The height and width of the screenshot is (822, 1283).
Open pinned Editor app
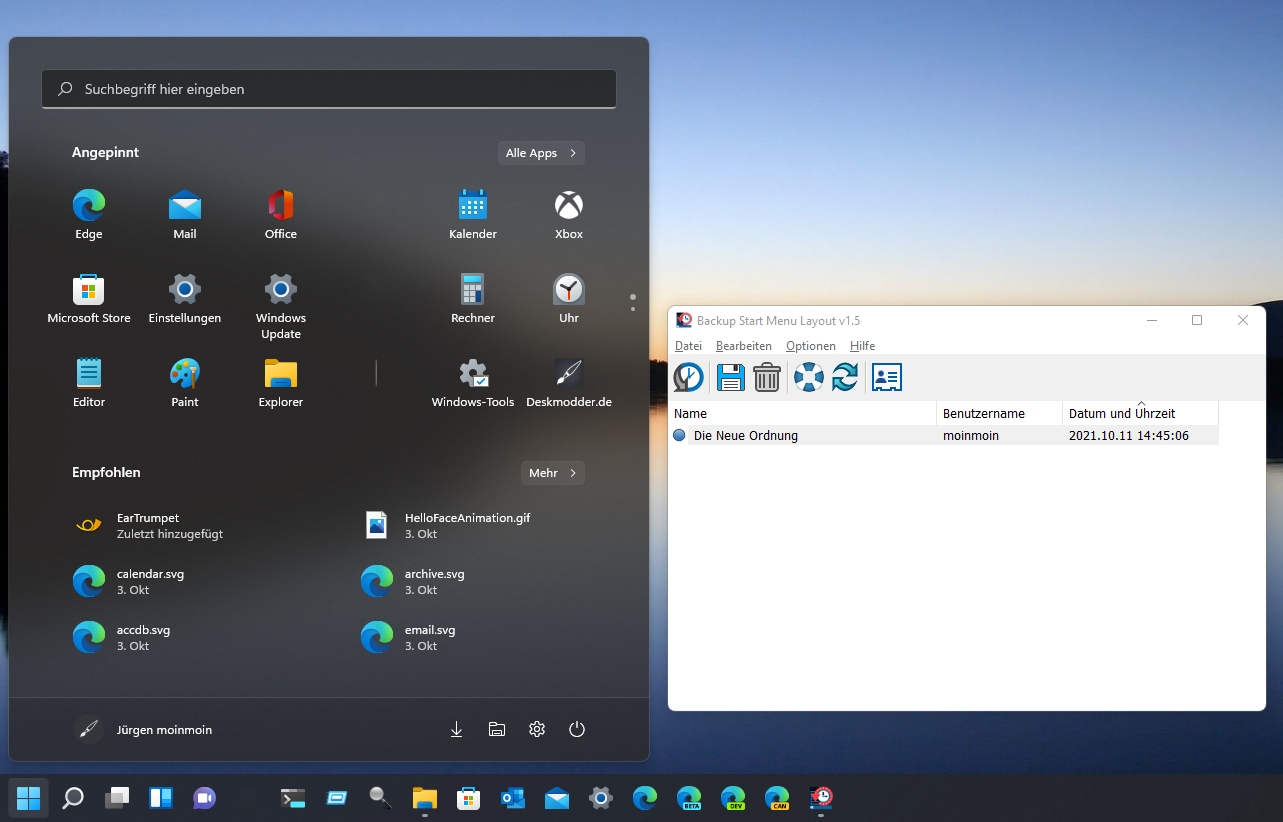89,383
